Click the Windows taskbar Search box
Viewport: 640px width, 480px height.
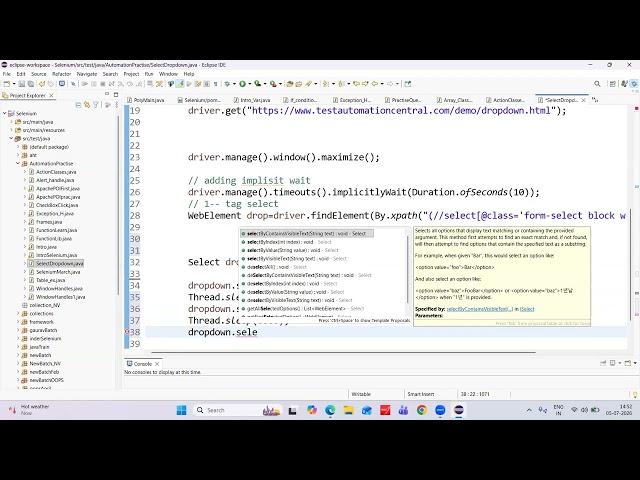239,410
